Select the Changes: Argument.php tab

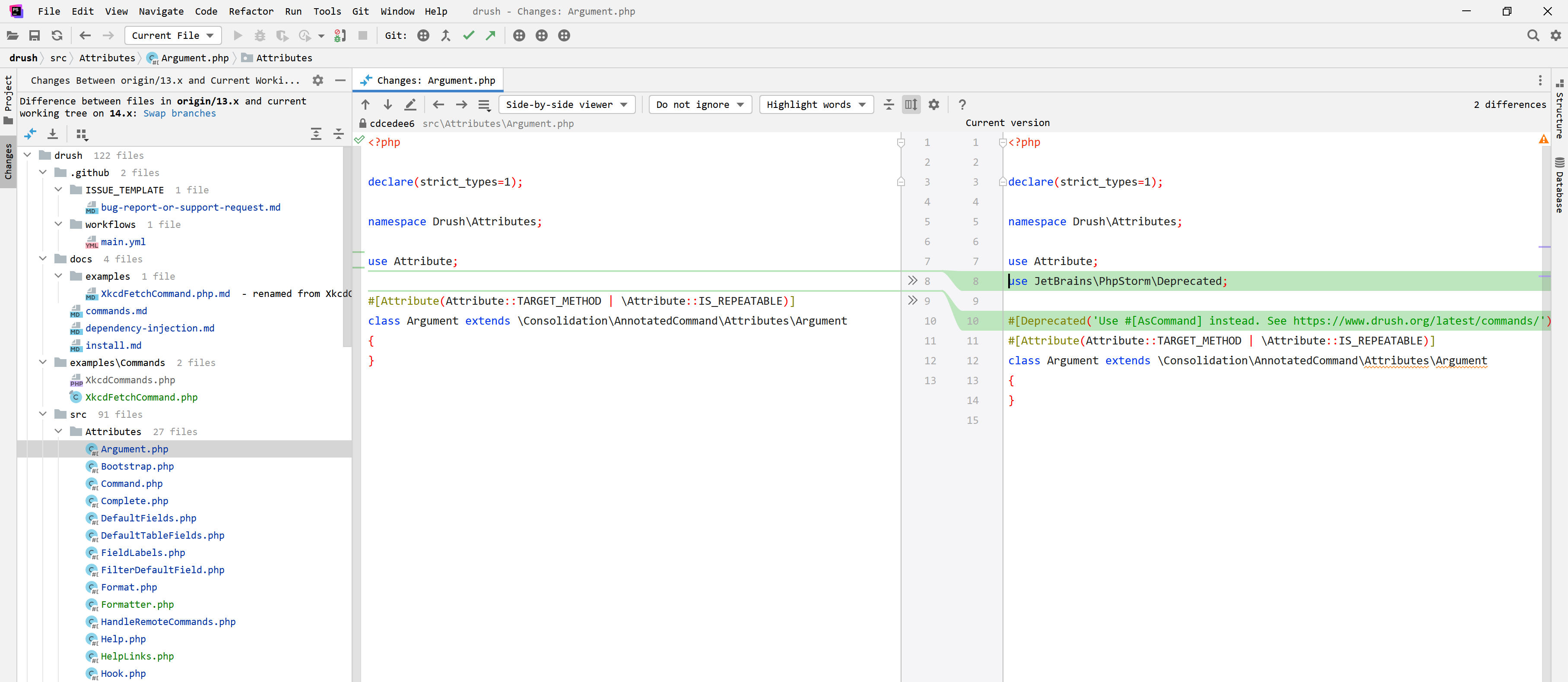[428, 80]
